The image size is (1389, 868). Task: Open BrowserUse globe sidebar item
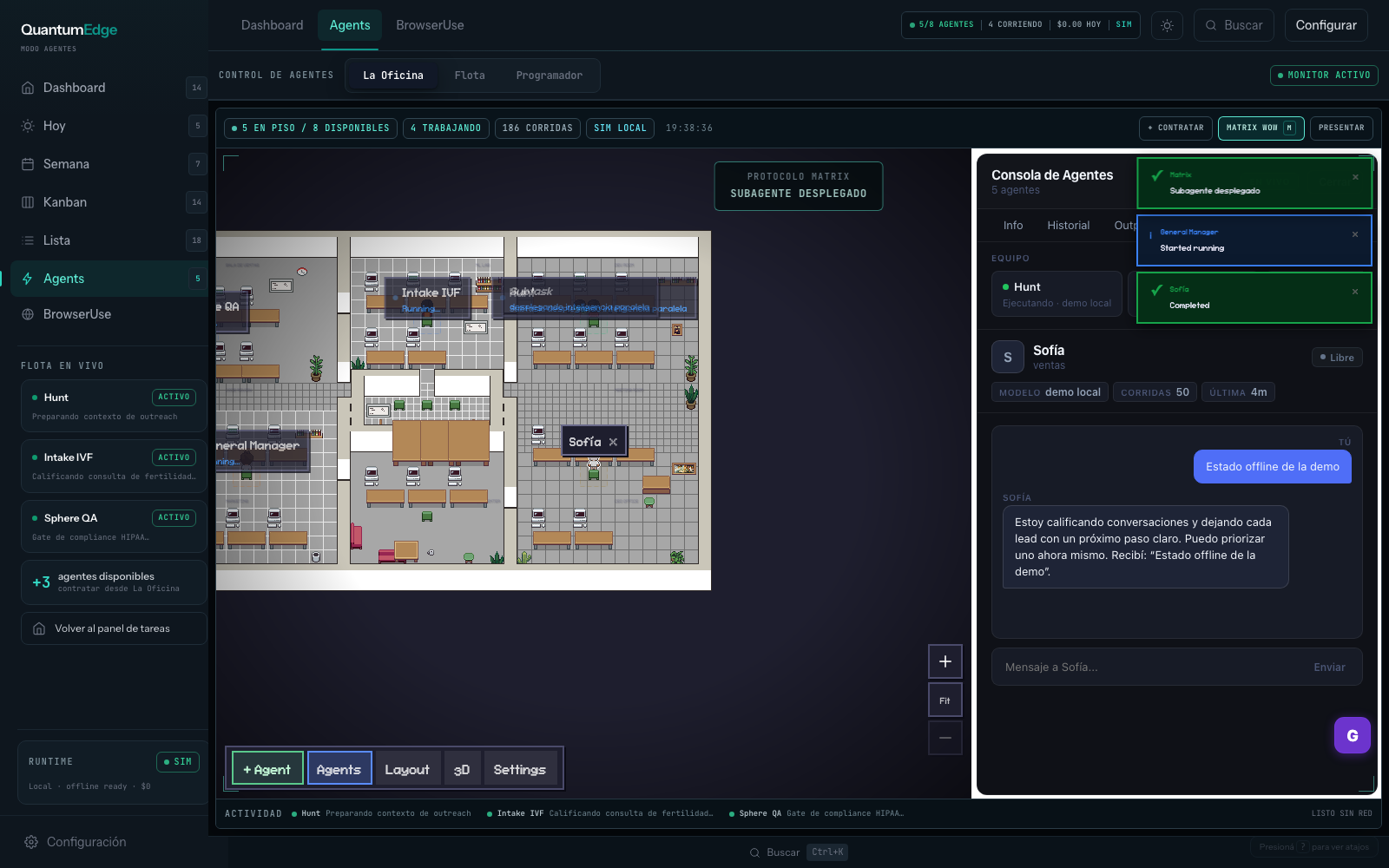[109, 314]
